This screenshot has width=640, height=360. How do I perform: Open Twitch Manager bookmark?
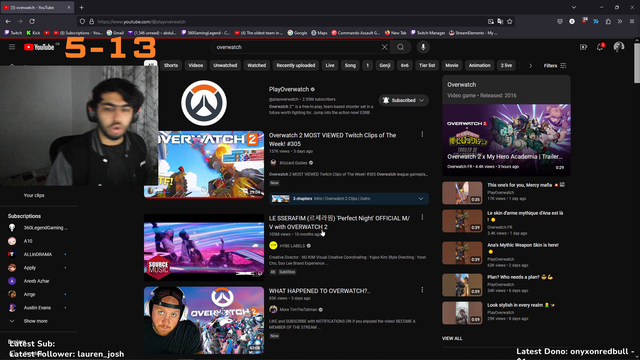[x=428, y=33]
